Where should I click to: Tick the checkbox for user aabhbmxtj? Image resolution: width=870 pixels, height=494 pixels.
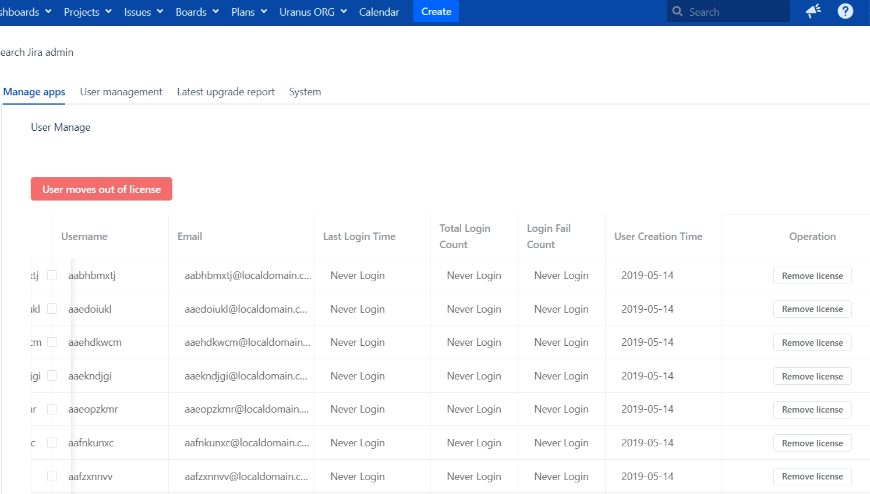(x=52, y=275)
